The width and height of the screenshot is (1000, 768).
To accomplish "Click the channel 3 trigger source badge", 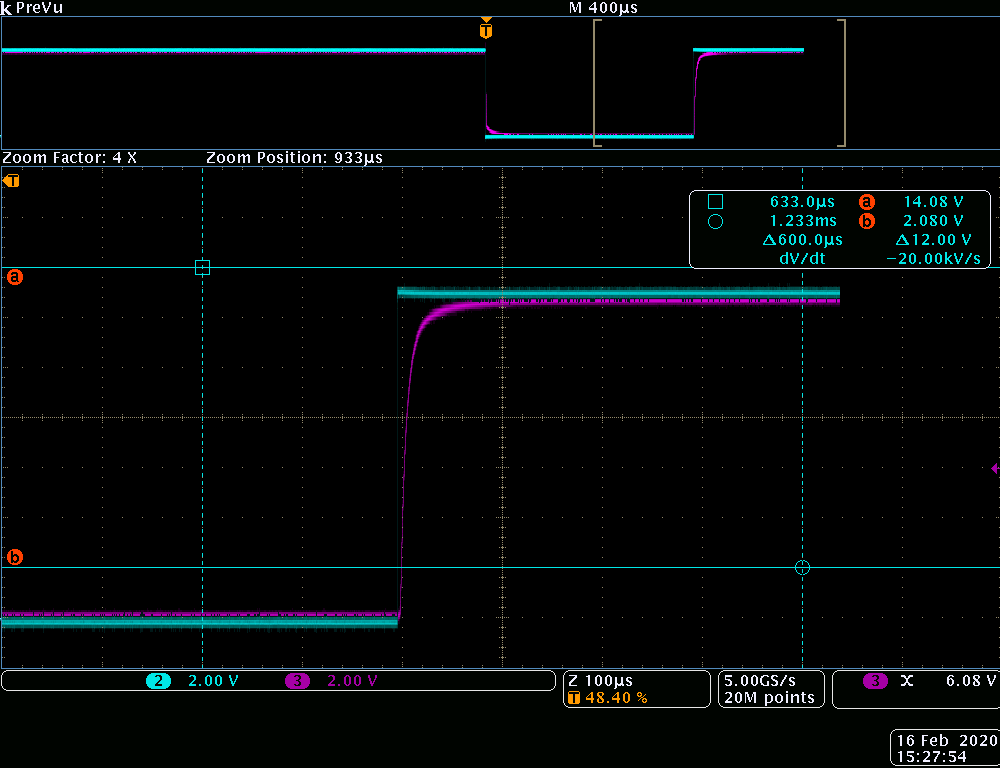I will [875, 681].
